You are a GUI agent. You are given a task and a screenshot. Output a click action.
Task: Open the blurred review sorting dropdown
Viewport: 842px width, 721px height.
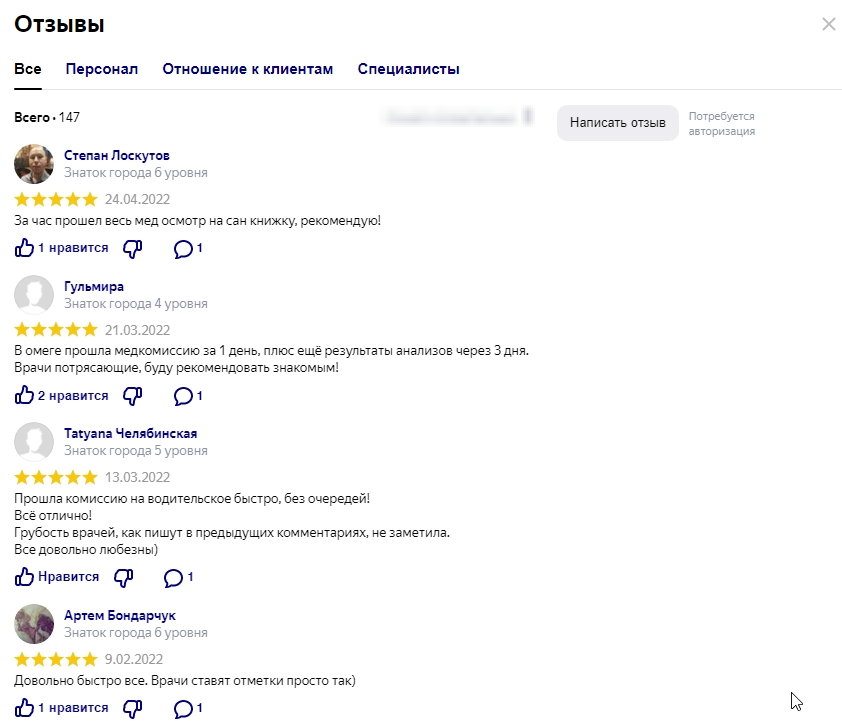[x=458, y=118]
